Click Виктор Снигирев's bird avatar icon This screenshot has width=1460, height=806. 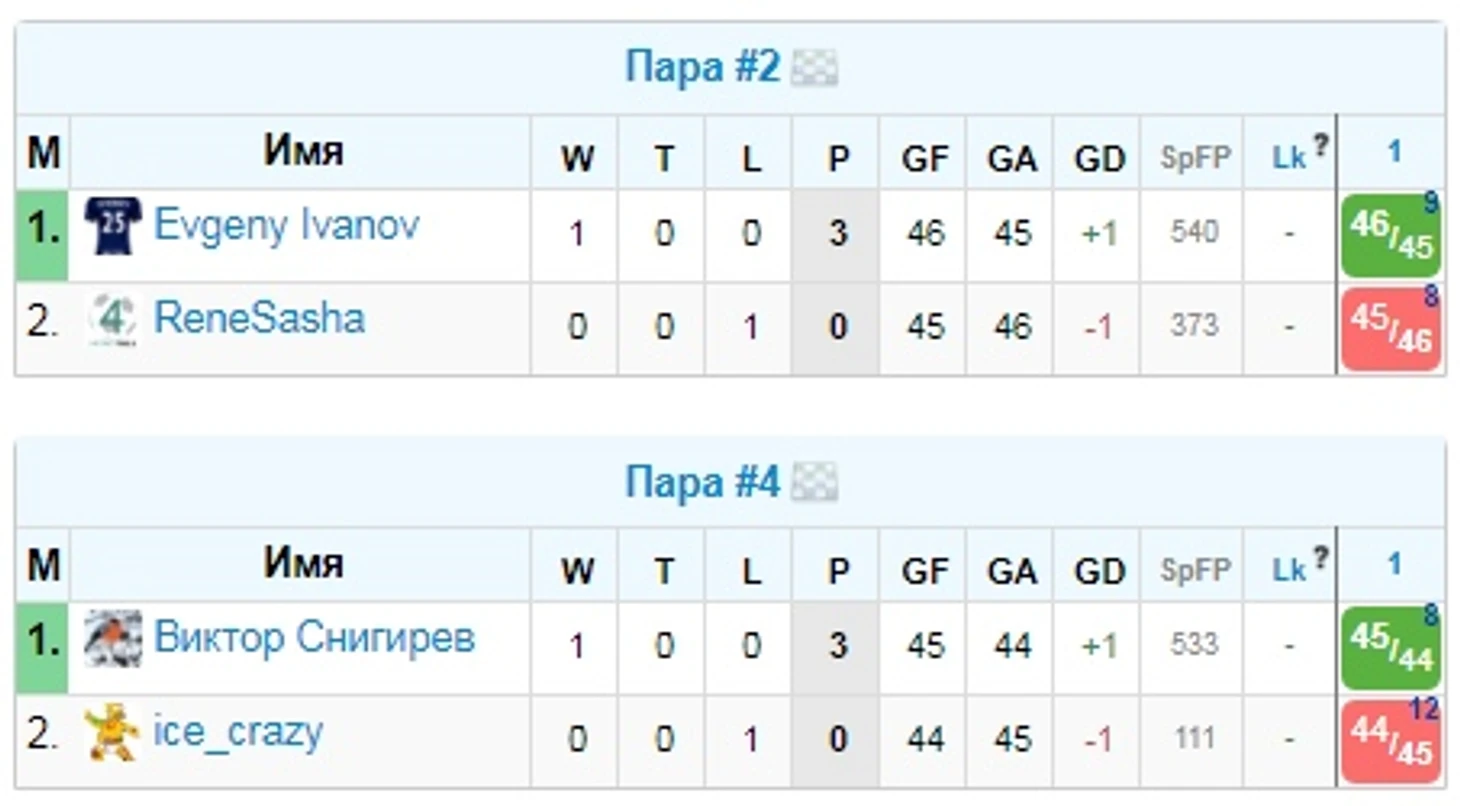pos(113,639)
